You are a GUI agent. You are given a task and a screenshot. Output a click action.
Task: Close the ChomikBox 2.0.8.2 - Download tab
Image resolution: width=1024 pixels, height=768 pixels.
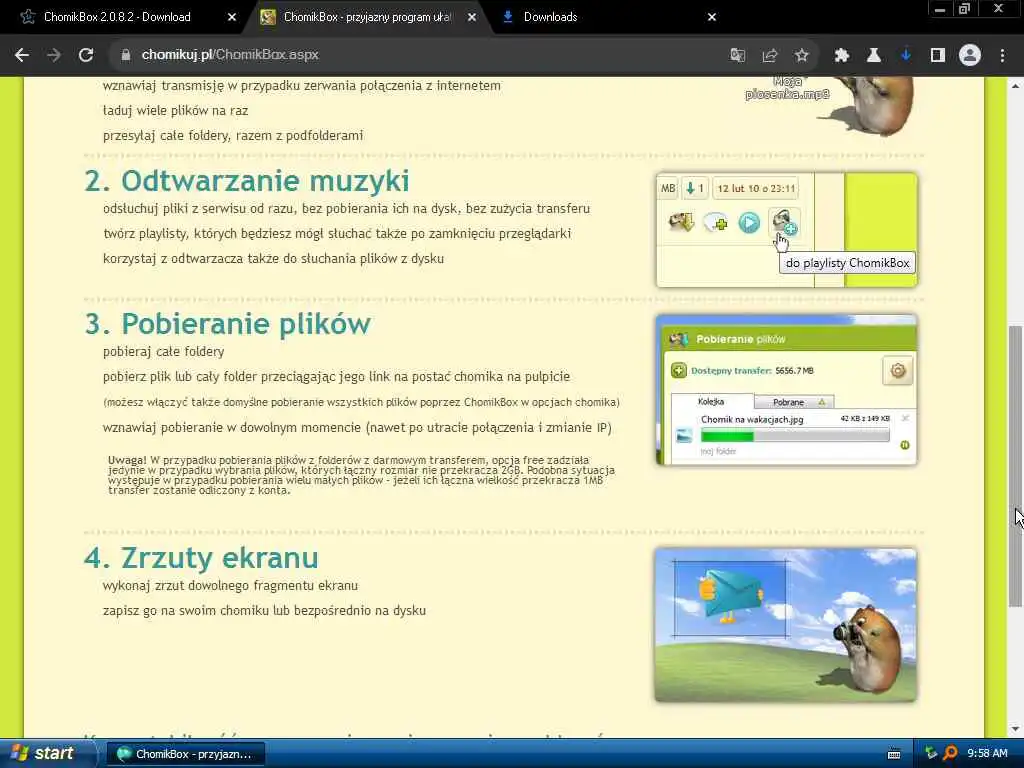tap(232, 18)
